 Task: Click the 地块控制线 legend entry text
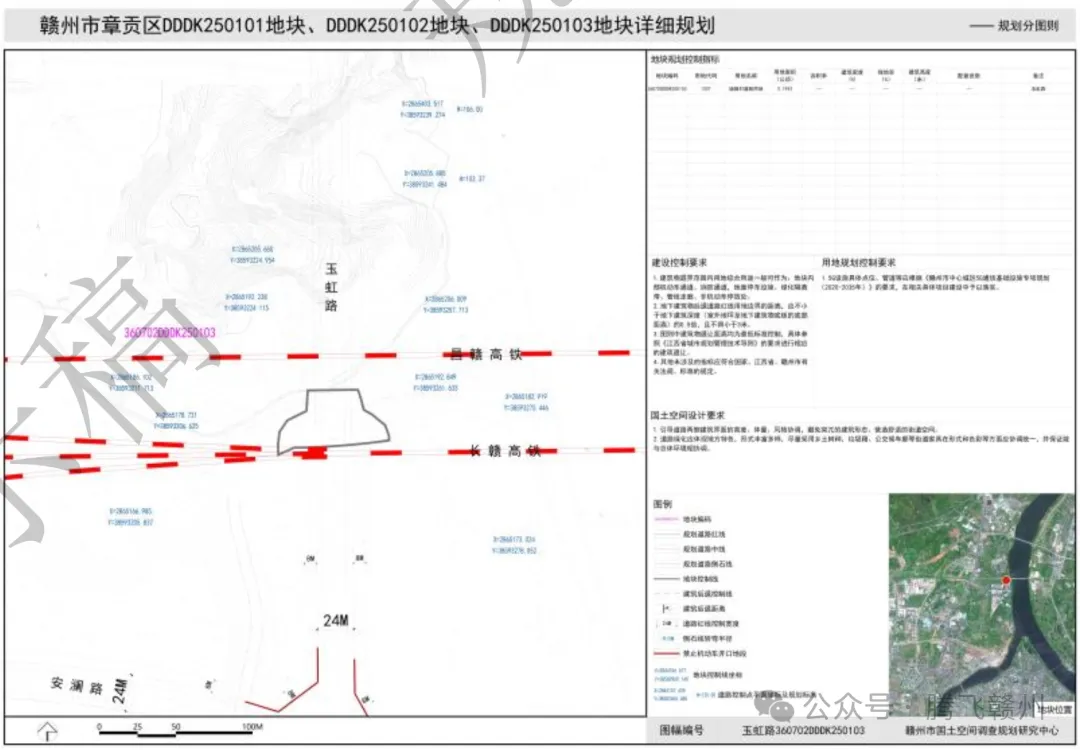(700, 579)
